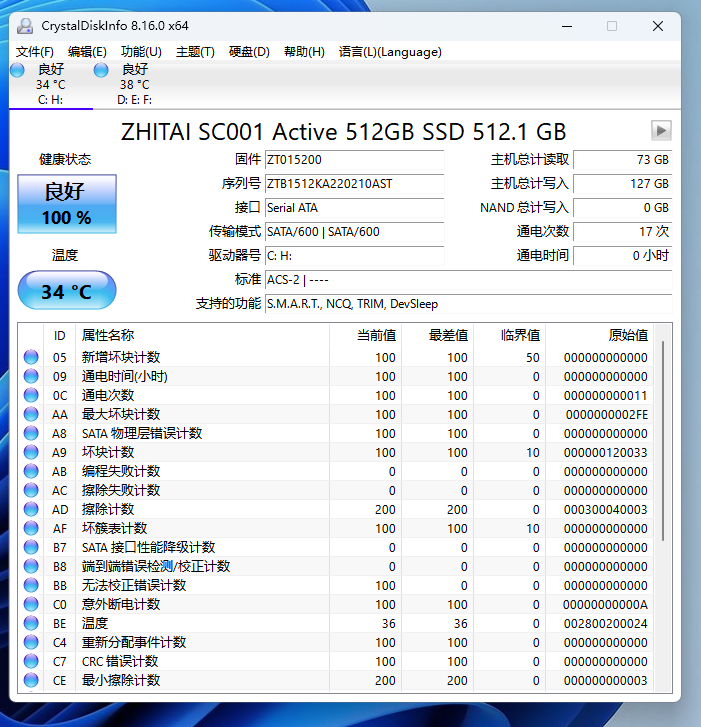Click the 良好 100 % health status button

pos(67,204)
